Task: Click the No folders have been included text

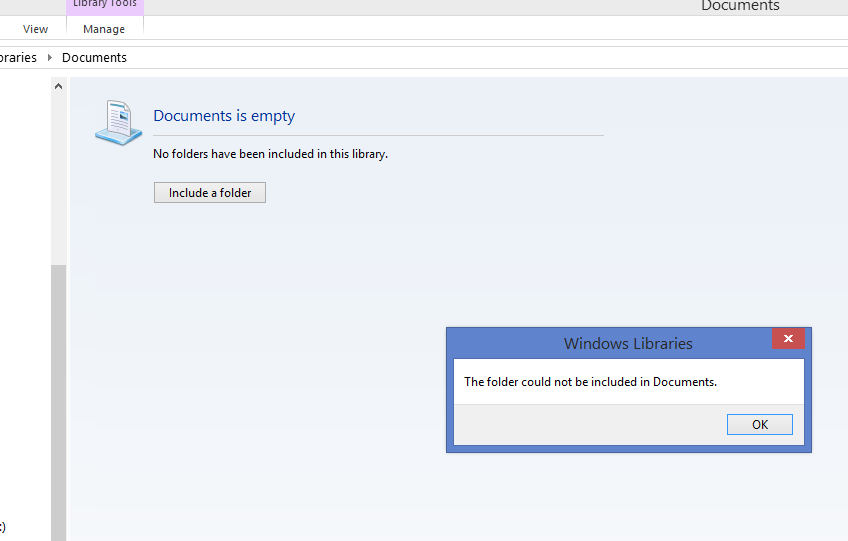Action: click(270, 154)
